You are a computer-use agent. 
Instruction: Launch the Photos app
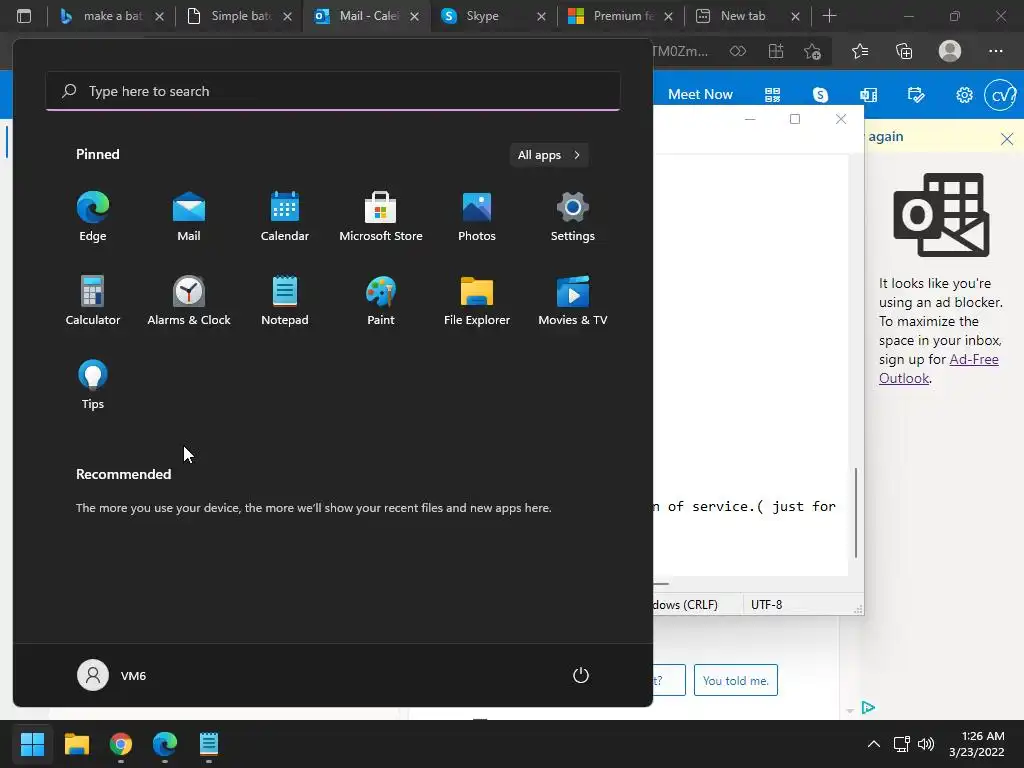point(477,217)
